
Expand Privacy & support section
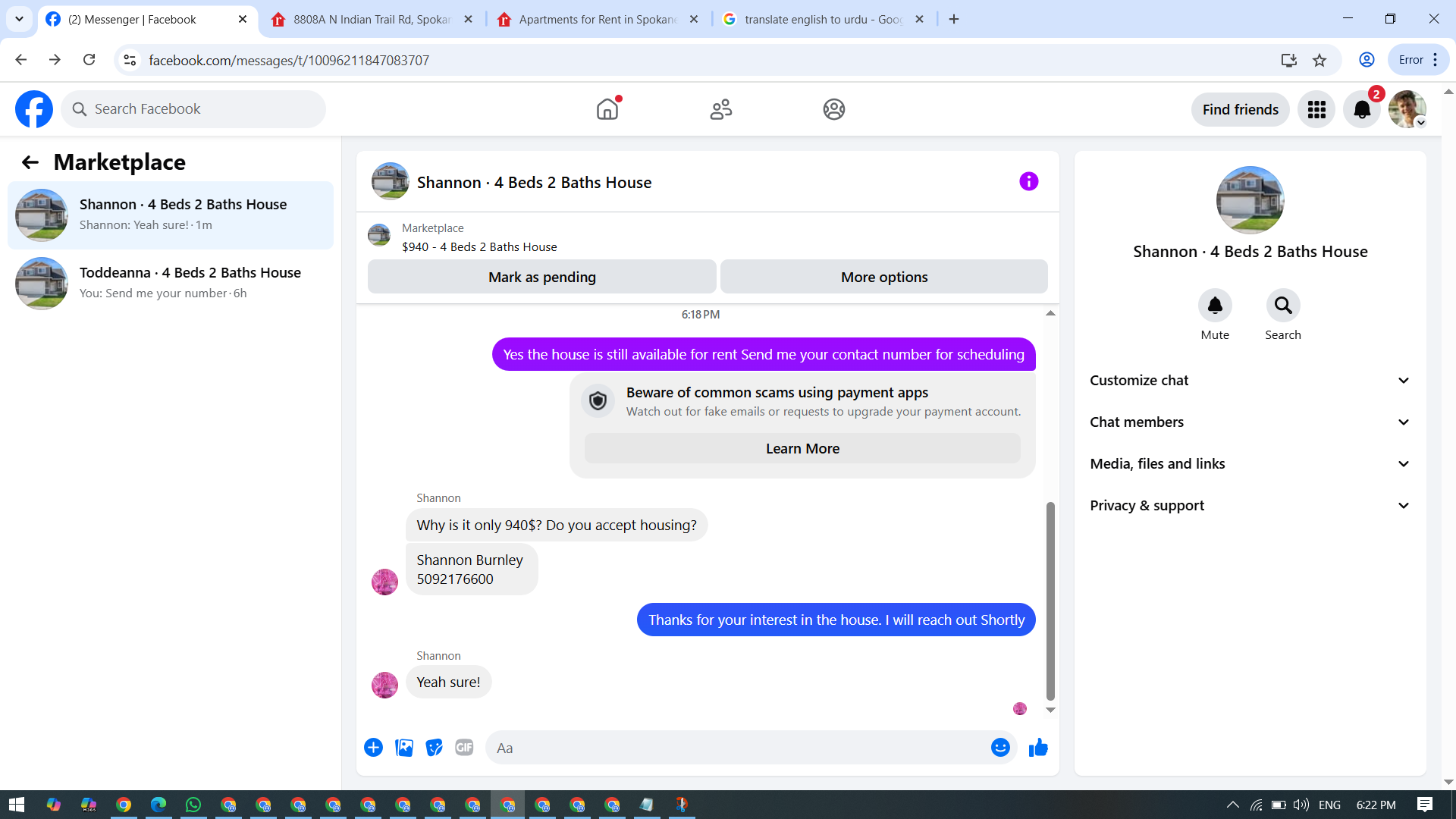point(1250,506)
